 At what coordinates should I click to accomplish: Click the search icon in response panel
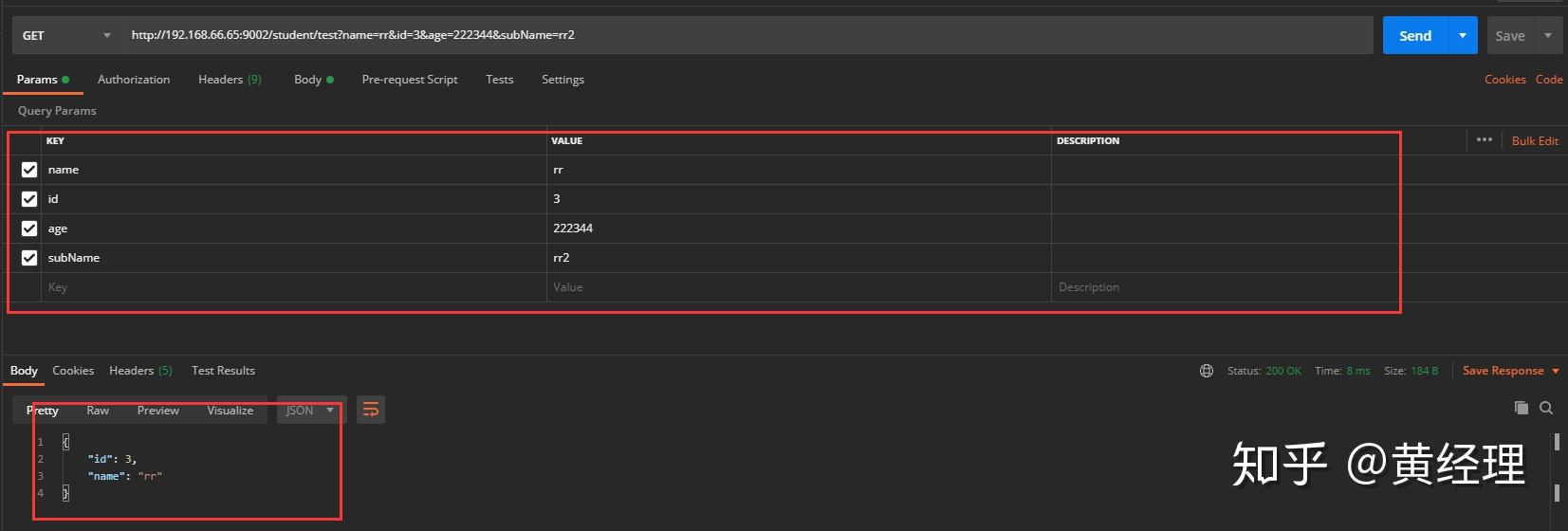1546,408
